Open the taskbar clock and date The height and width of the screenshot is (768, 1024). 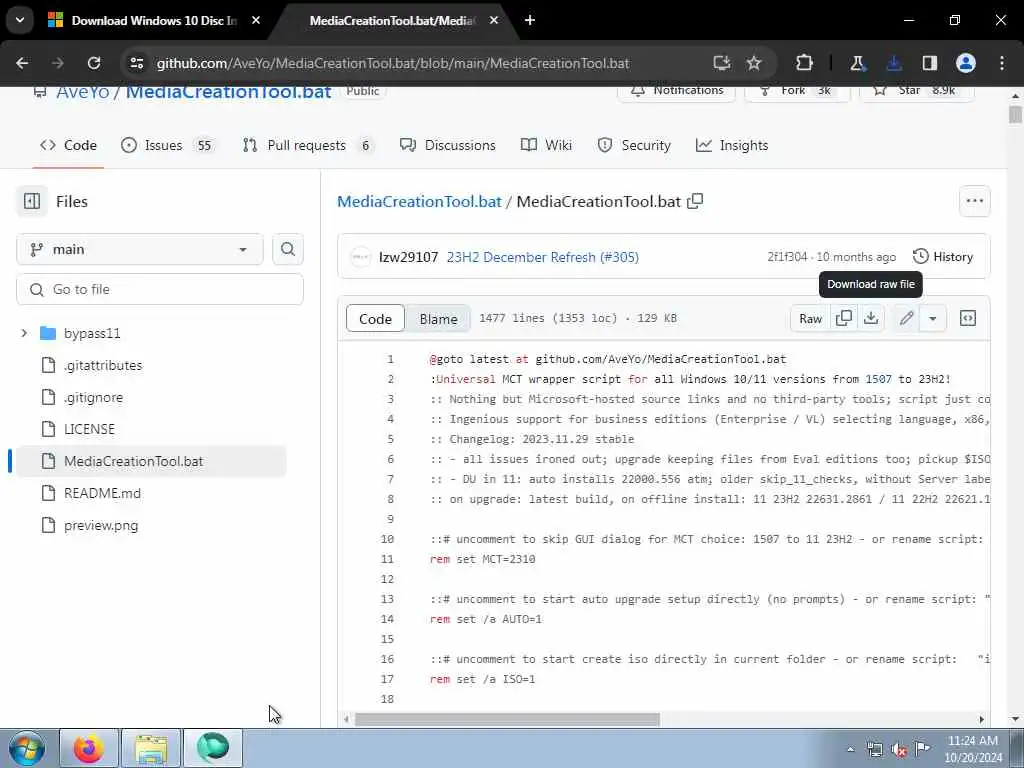(973, 749)
